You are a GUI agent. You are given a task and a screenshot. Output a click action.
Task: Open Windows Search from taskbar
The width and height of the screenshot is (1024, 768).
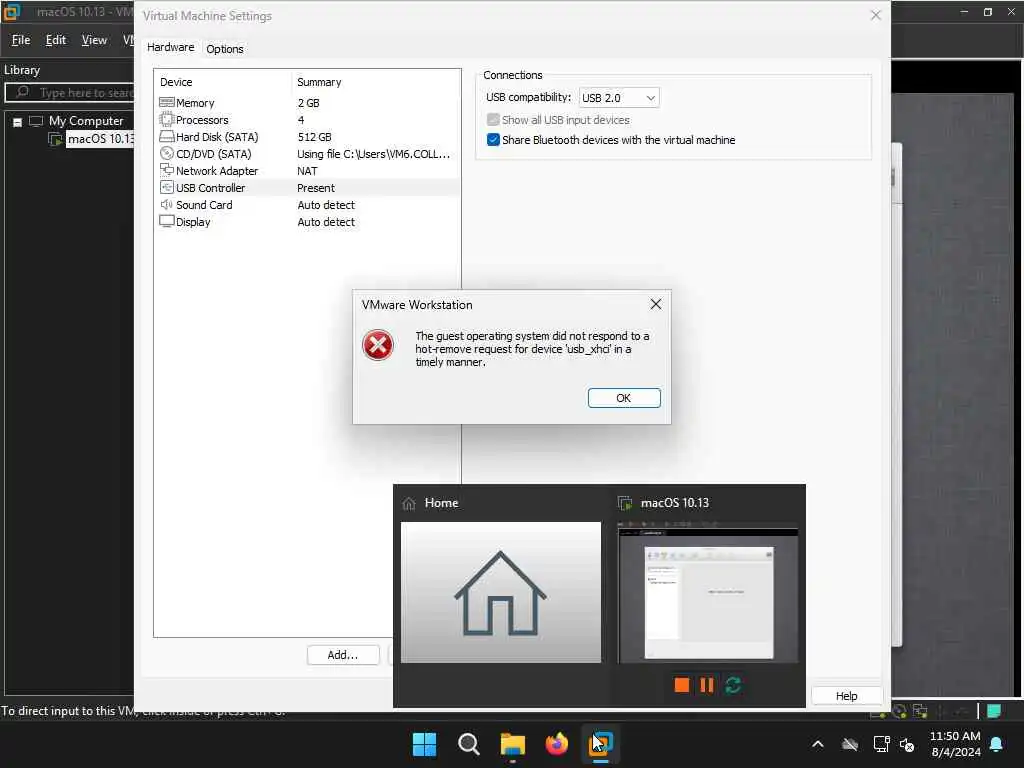click(x=468, y=744)
